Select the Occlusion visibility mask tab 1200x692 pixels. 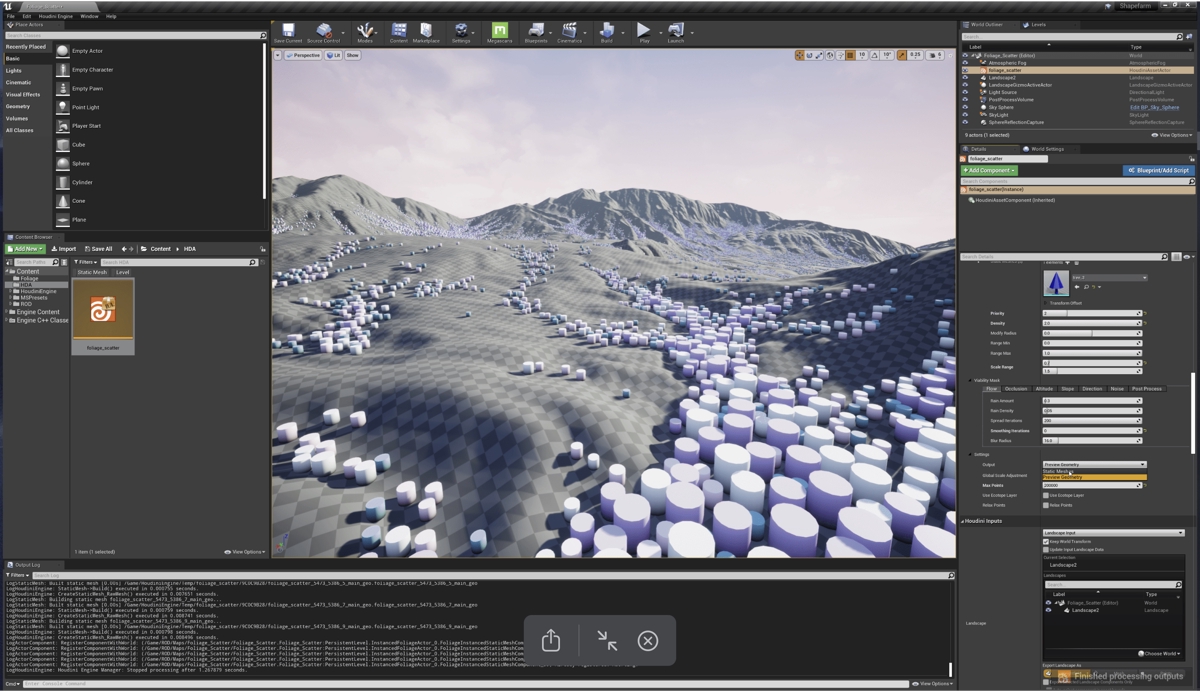[x=1016, y=389]
